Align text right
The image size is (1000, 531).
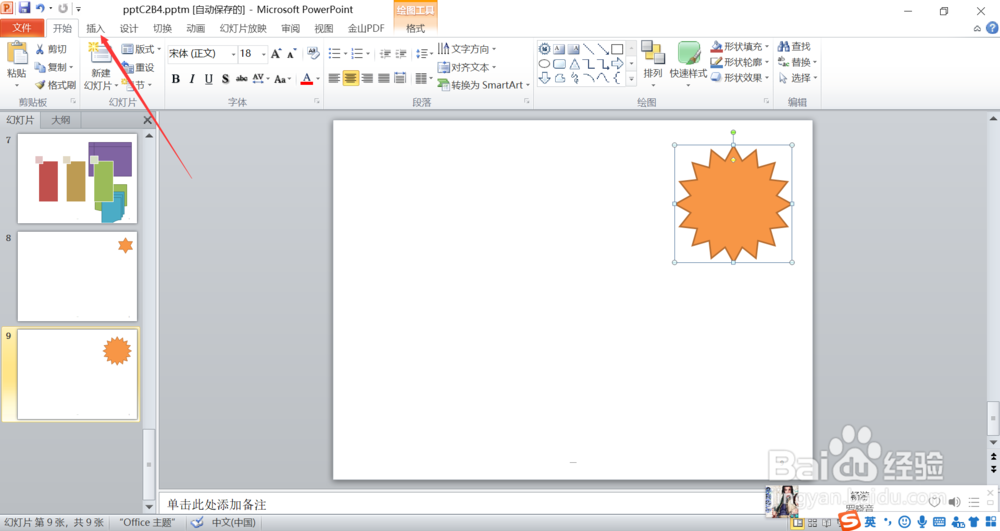tap(367, 78)
